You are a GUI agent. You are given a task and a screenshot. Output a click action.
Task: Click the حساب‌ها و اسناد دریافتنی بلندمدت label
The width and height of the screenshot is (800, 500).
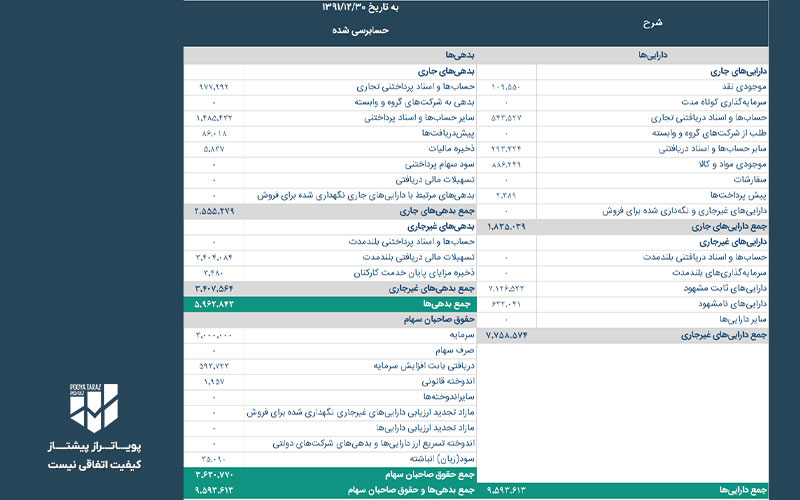705,257
